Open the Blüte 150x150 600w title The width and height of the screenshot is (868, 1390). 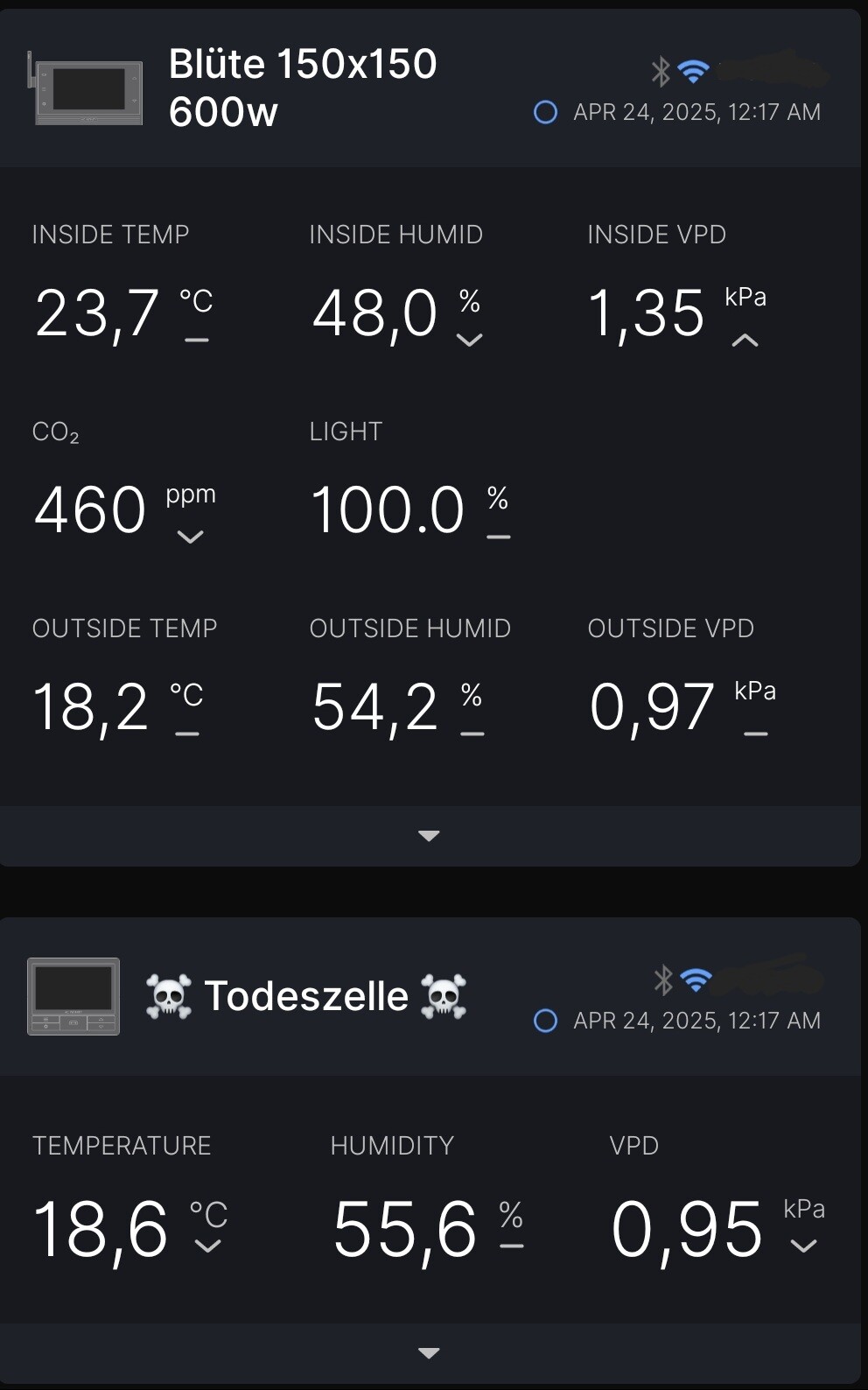303,88
